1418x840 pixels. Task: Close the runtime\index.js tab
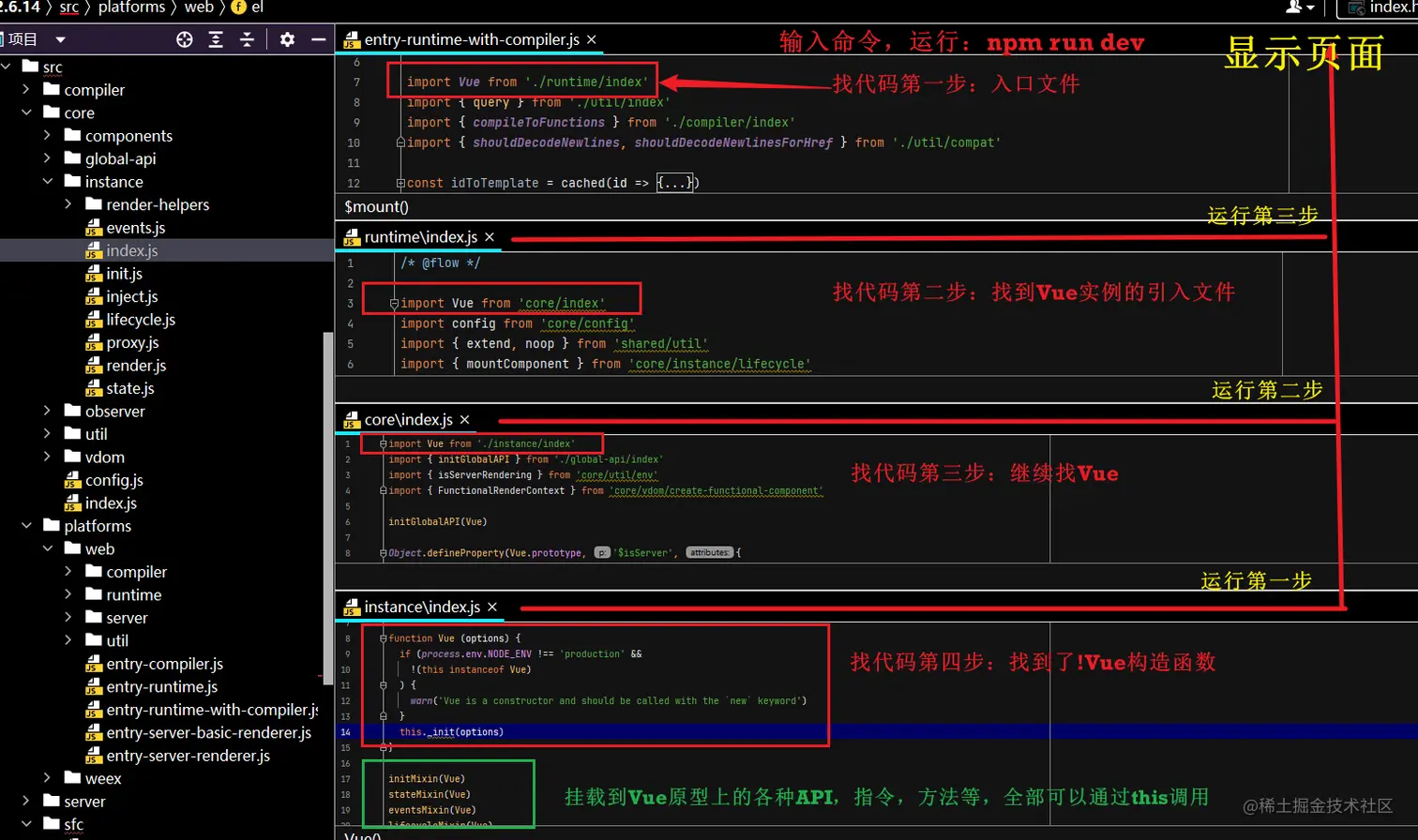(x=490, y=237)
